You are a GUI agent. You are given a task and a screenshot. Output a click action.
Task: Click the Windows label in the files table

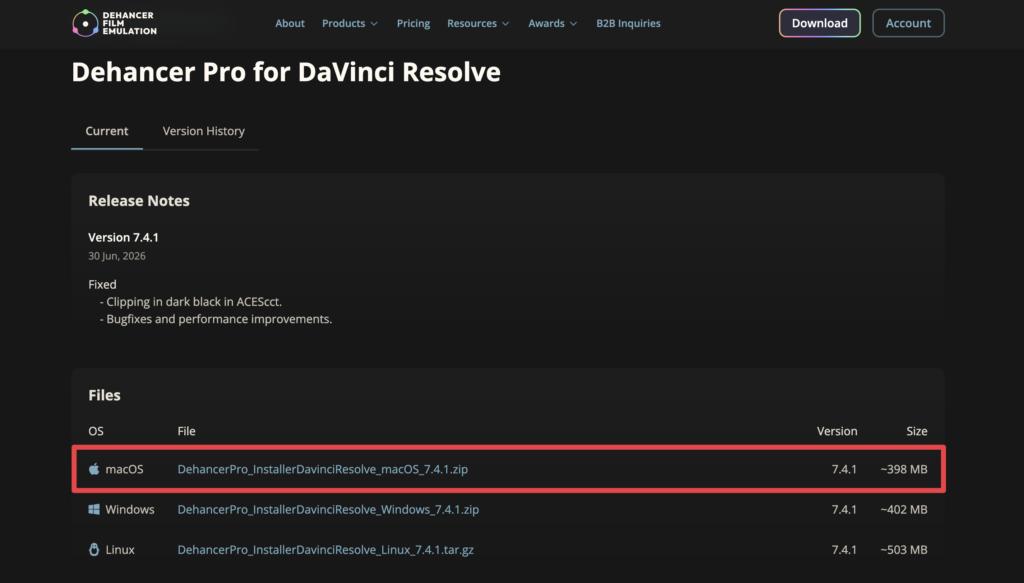coord(130,509)
